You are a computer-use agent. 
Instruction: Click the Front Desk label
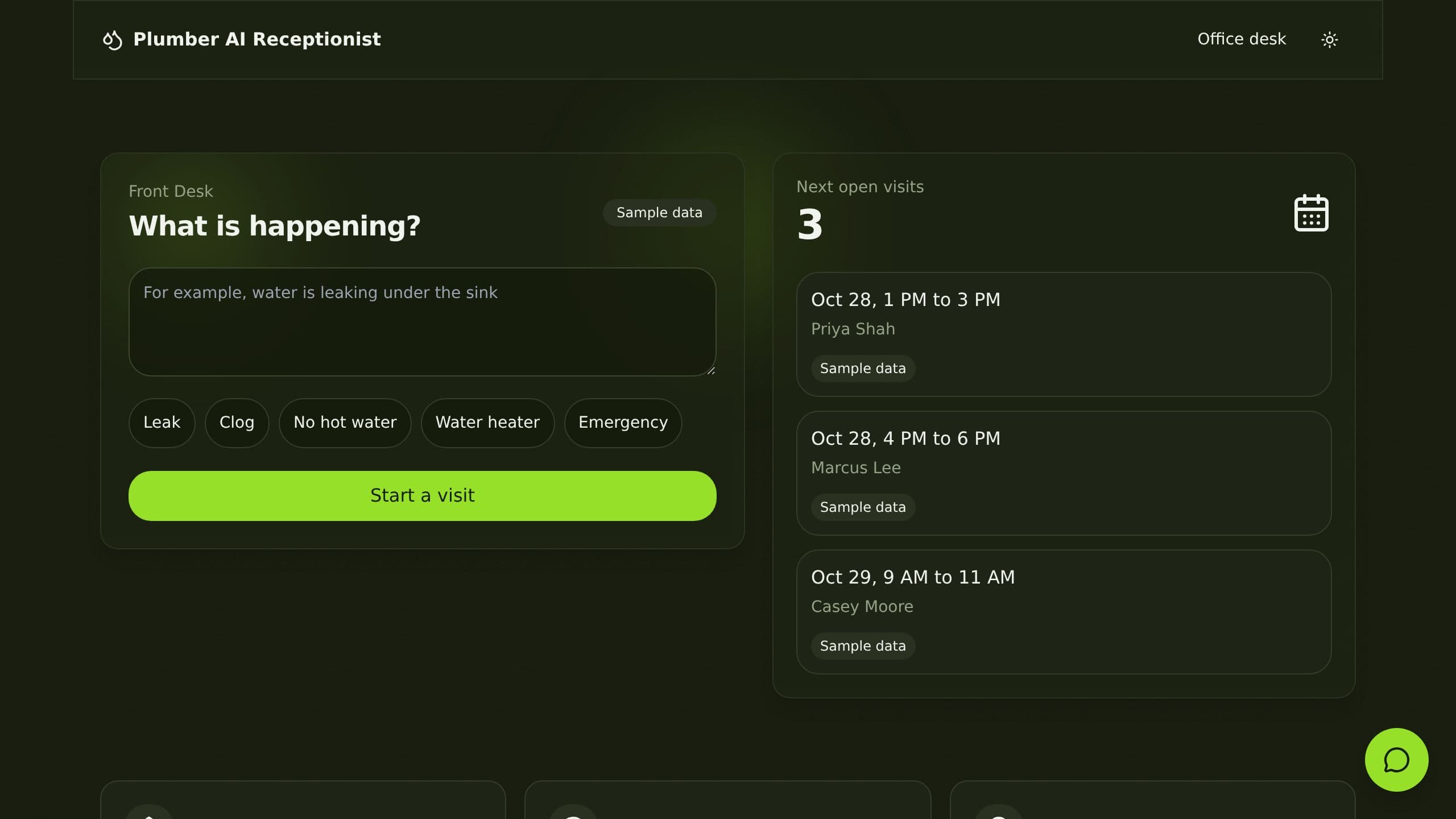coord(171,192)
